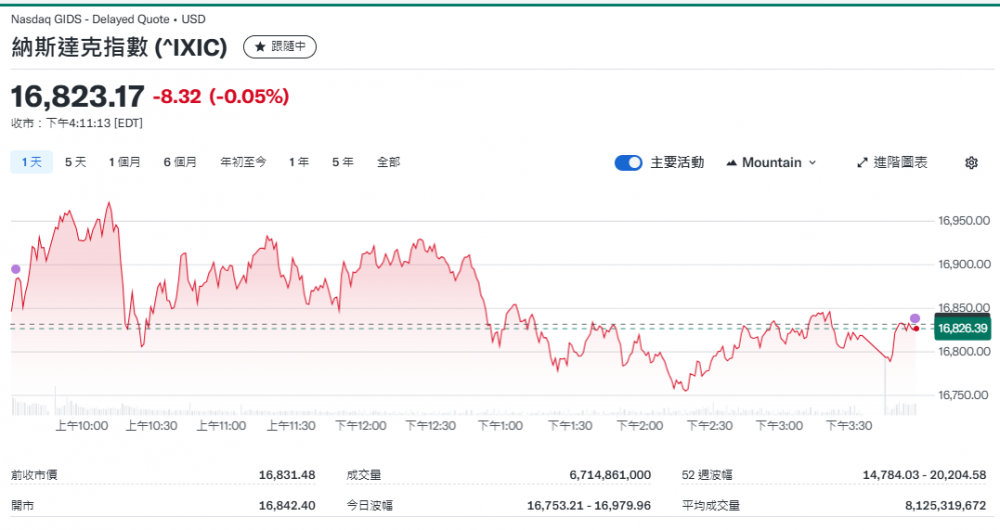This screenshot has height=530, width=1000.
Task: Open 進階圖表 advanced chart
Action: click(x=892, y=163)
